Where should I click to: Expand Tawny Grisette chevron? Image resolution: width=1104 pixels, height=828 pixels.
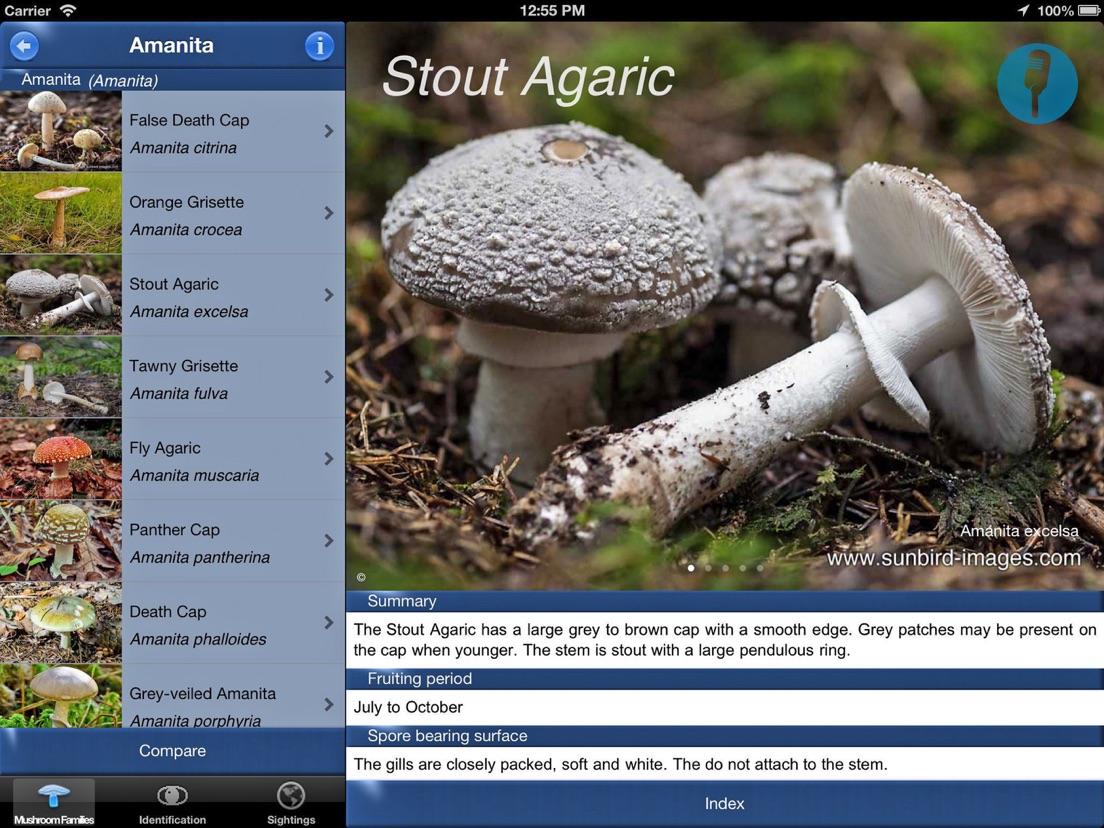pos(329,377)
